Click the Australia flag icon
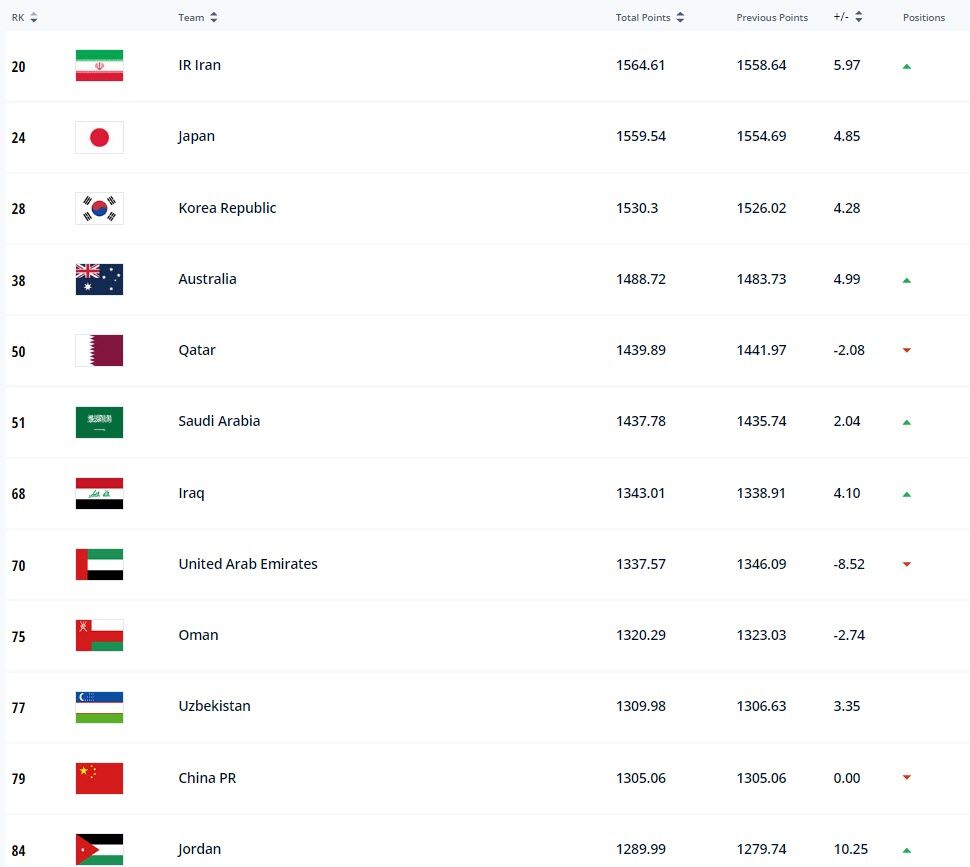This screenshot has width=970, height=867. 98,280
